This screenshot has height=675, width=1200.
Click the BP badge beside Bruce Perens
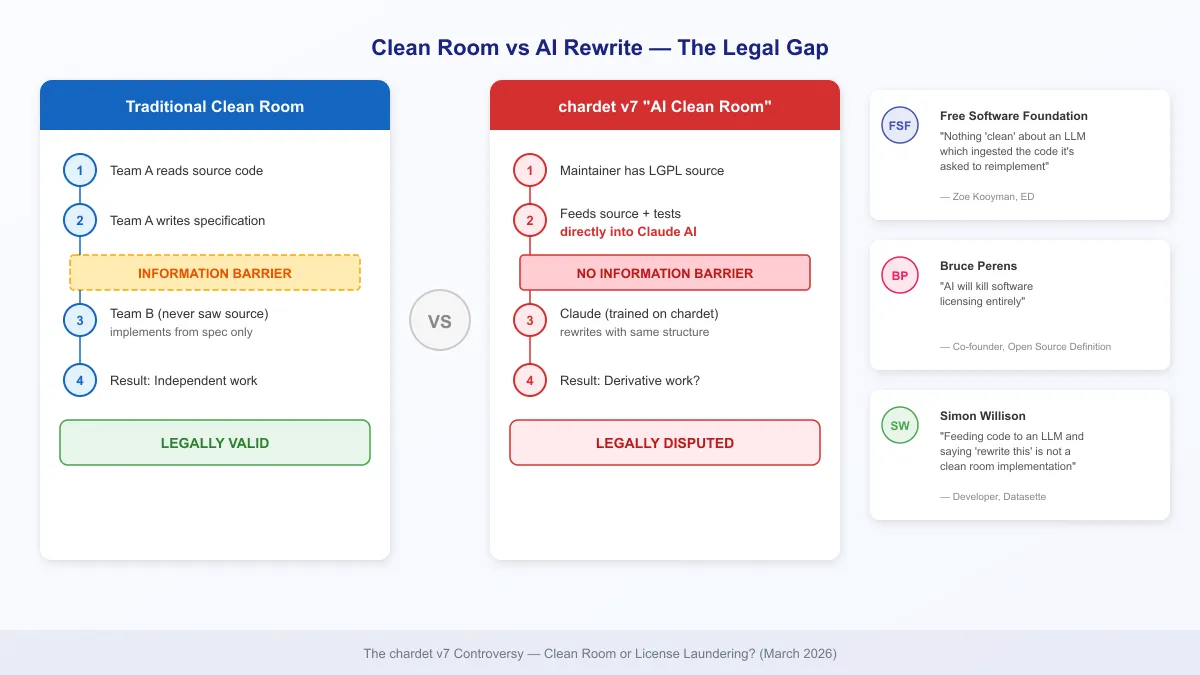click(899, 275)
